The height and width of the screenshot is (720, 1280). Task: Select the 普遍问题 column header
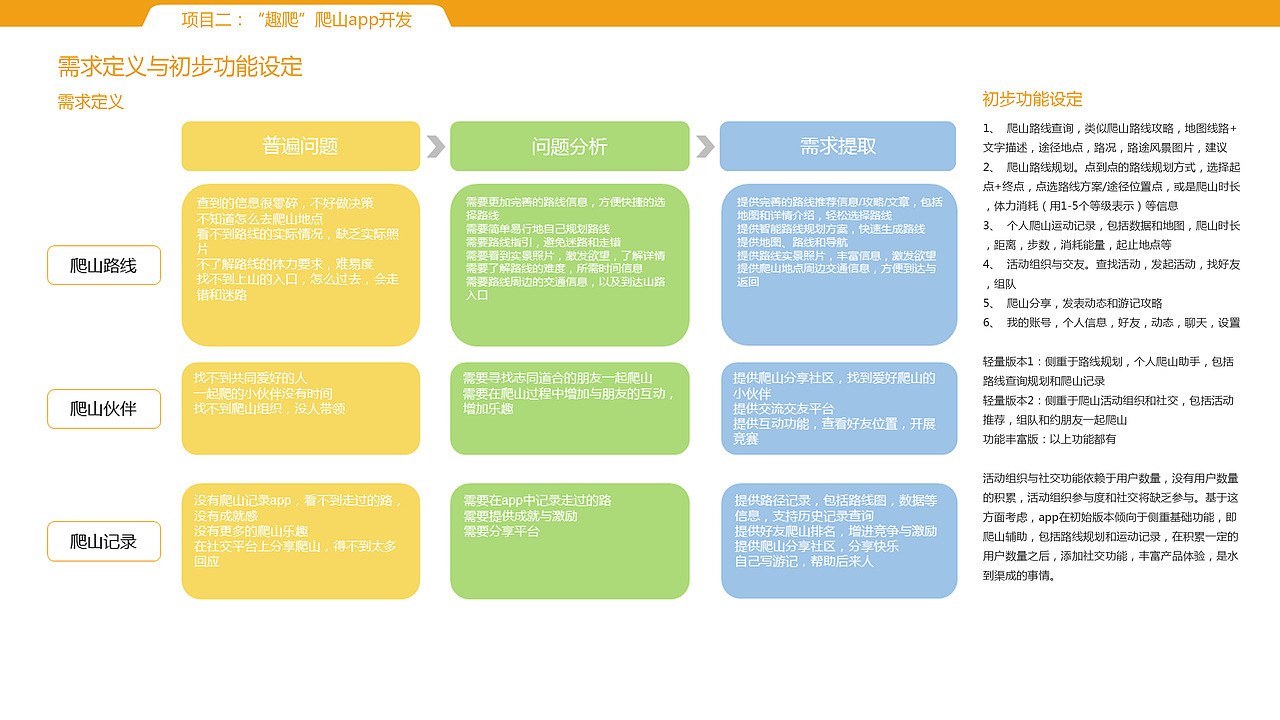[300, 146]
